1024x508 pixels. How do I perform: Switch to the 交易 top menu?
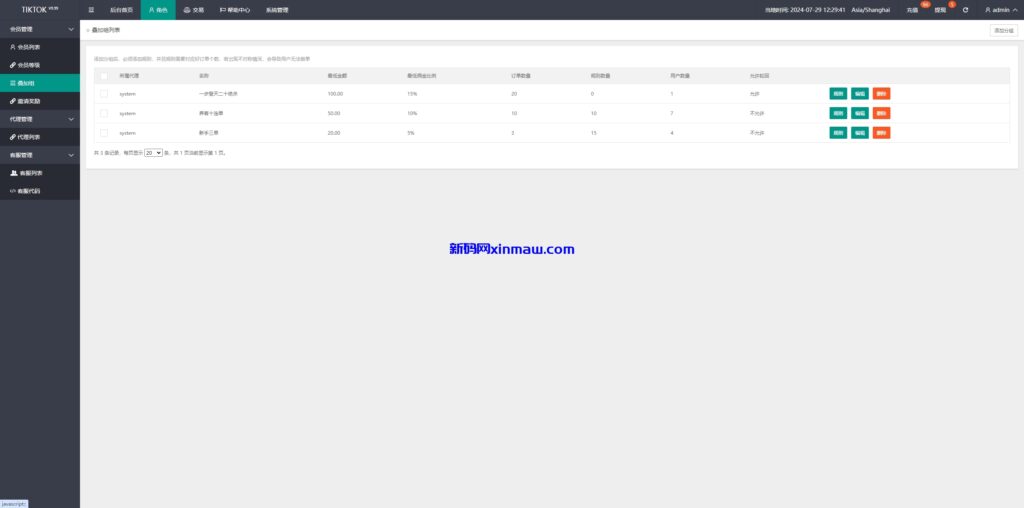point(193,10)
